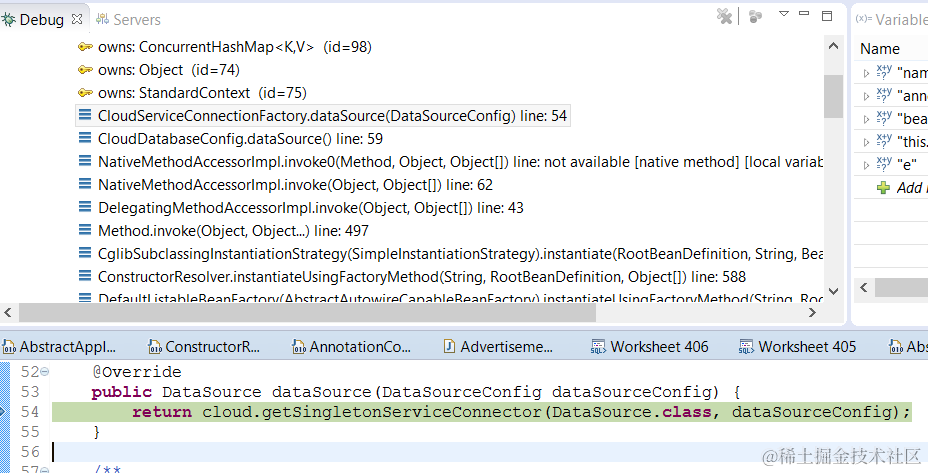Viewport: 928px width, 473px height.
Task: Close the Debug tab with its X
Action: [76, 19]
